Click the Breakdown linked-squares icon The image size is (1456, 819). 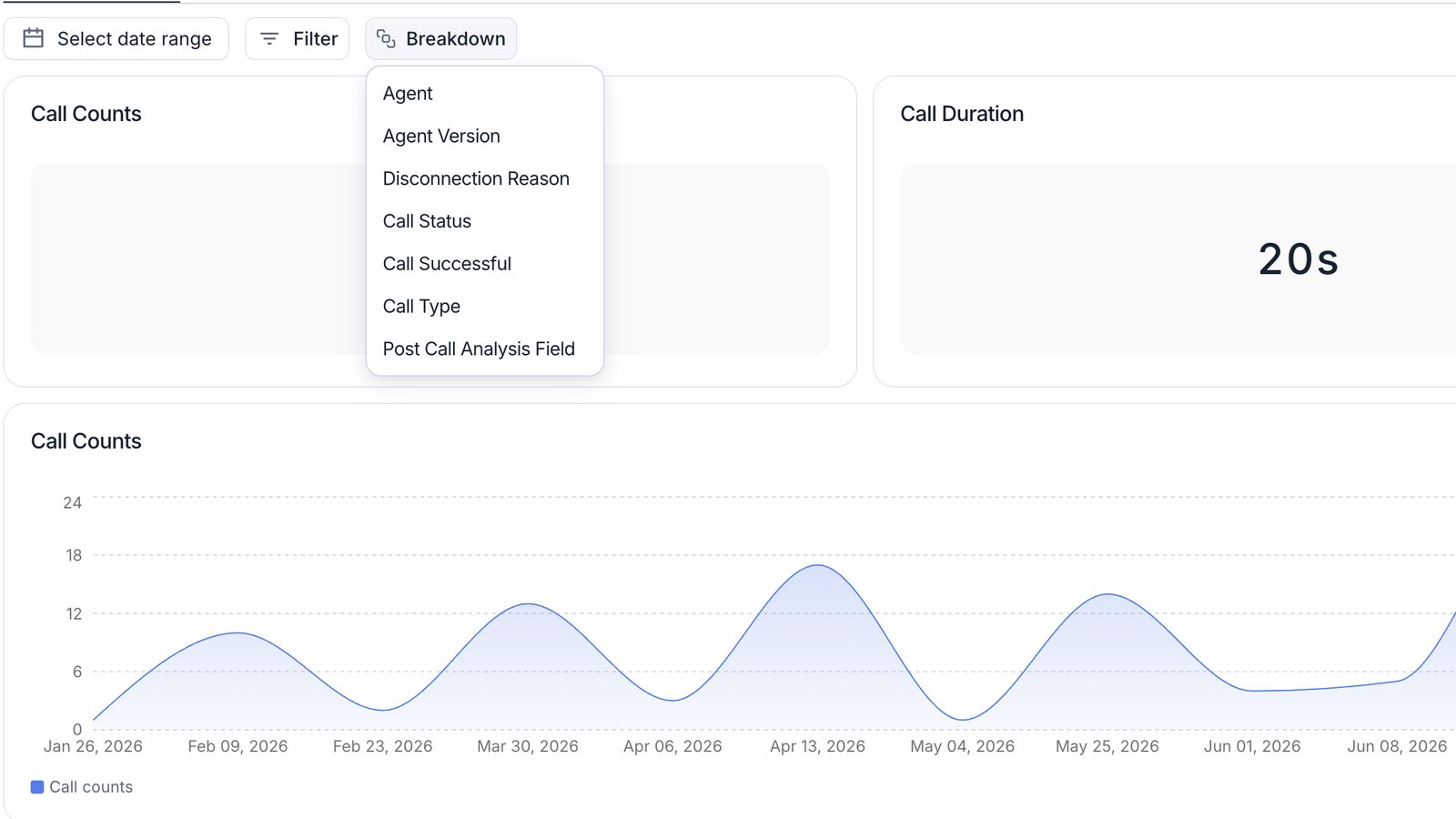[386, 38]
